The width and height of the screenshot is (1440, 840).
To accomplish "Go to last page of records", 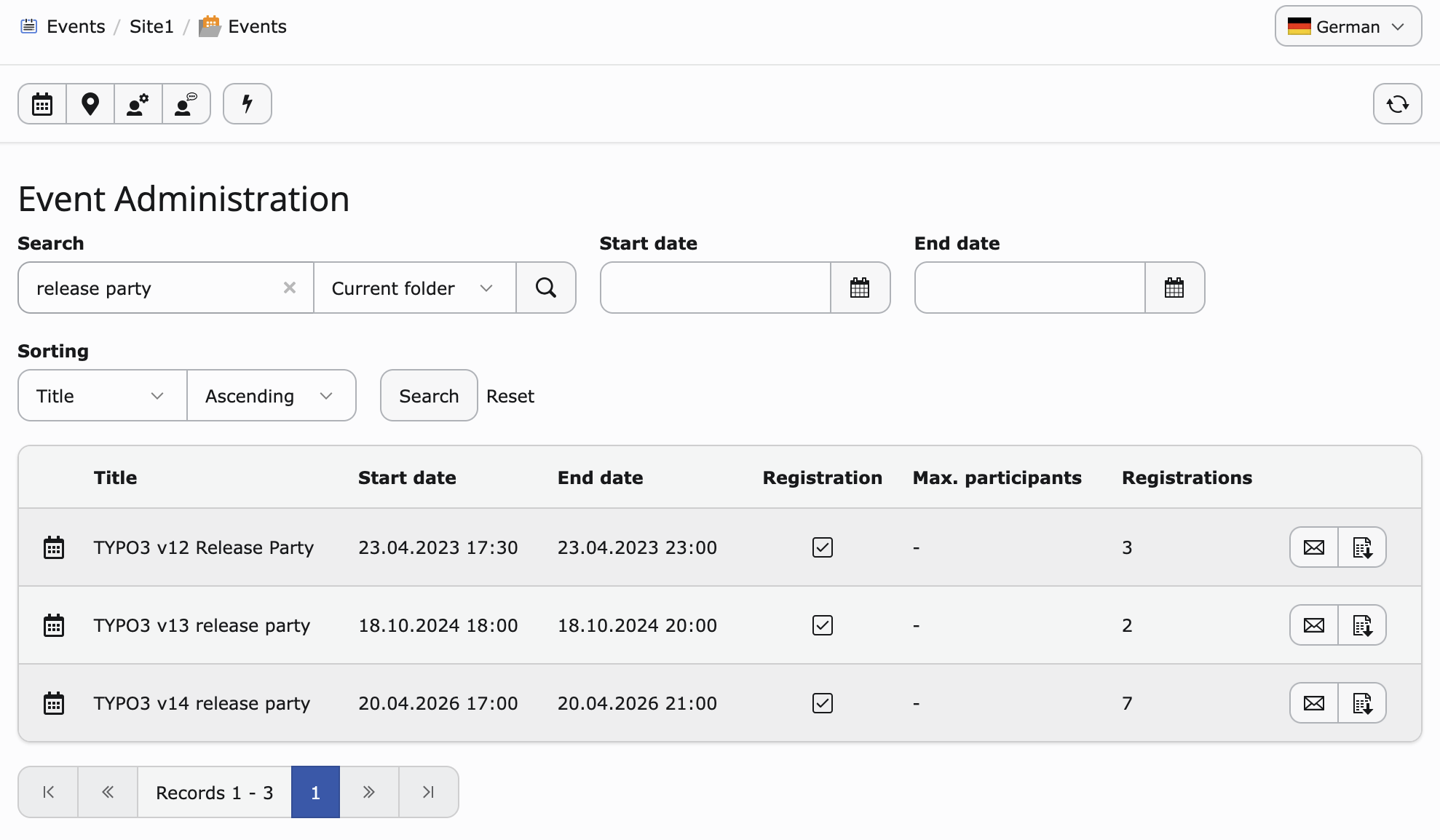I will tap(429, 792).
